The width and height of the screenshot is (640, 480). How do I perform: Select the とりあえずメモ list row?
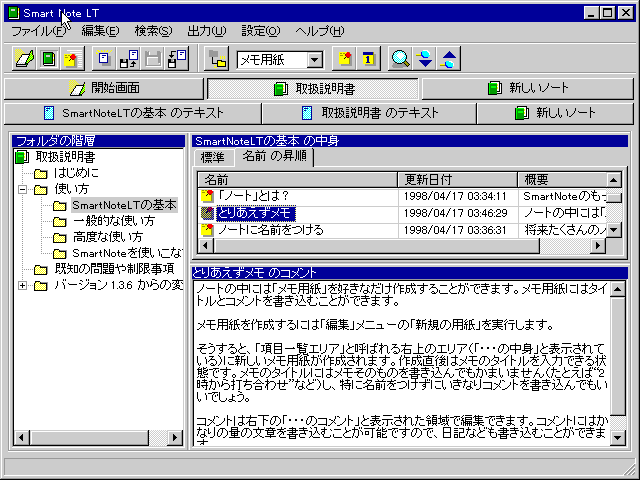coord(402,213)
